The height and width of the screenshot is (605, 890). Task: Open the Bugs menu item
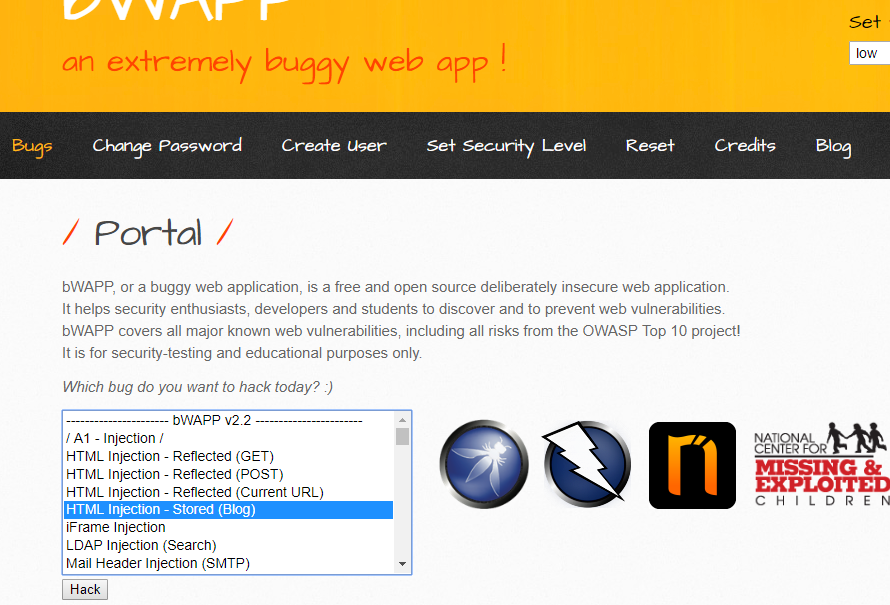coord(32,146)
